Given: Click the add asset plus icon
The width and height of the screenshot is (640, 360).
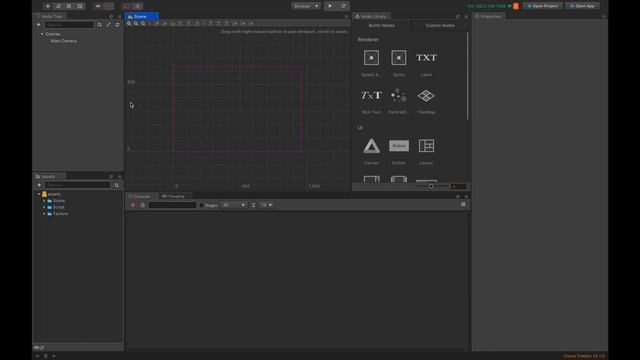Looking at the screenshot, I should pos(39,185).
